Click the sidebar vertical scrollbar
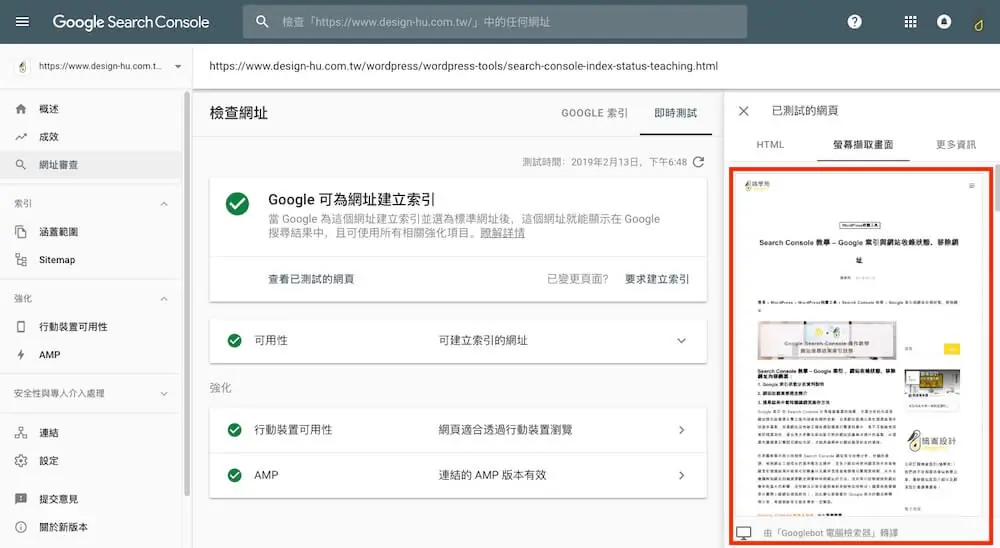Viewport: 1000px width, 548px height. (187, 293)
